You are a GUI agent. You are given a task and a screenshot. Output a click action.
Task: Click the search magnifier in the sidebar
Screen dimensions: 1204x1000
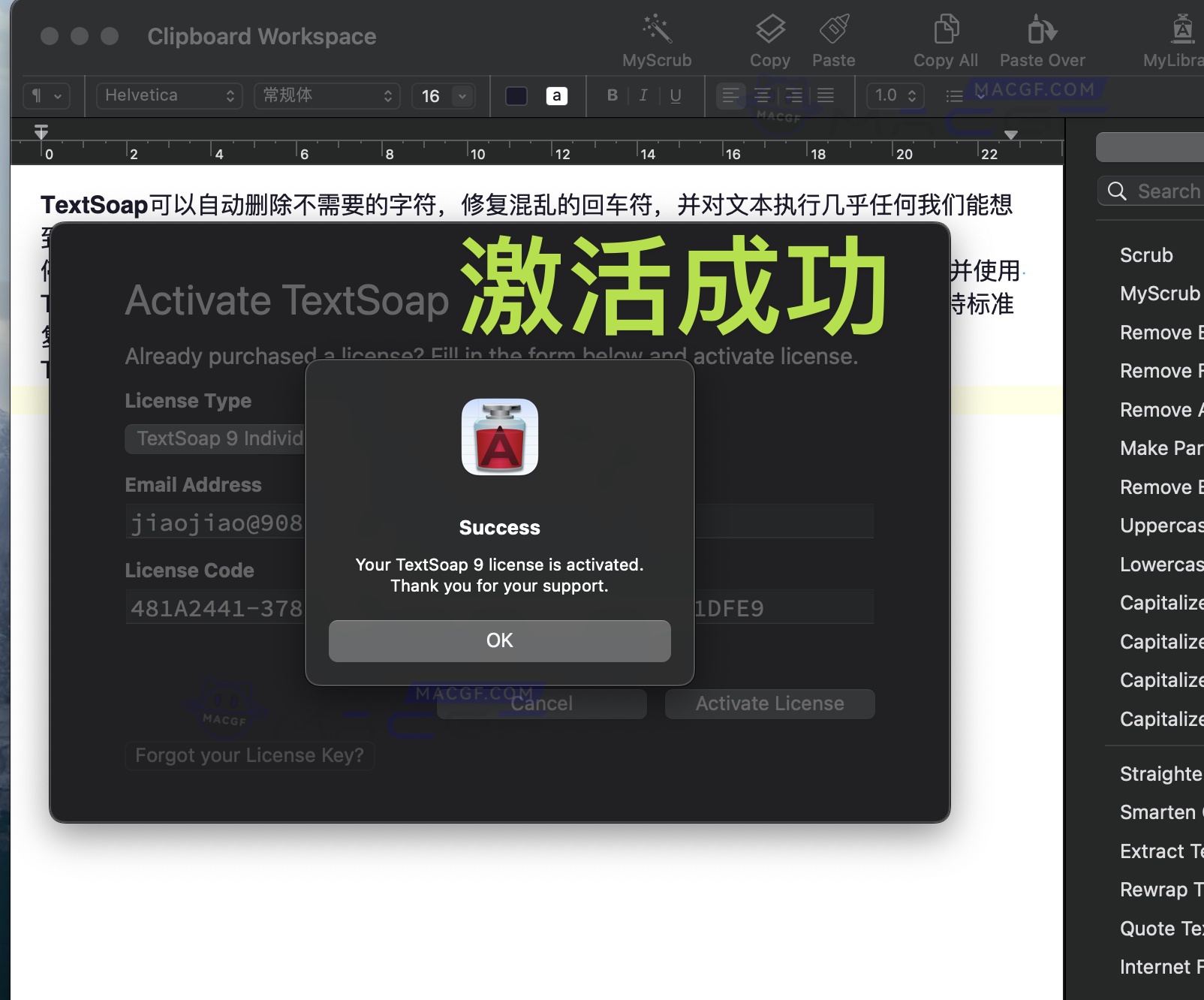pyautogui.click(x=1118, y=191)
